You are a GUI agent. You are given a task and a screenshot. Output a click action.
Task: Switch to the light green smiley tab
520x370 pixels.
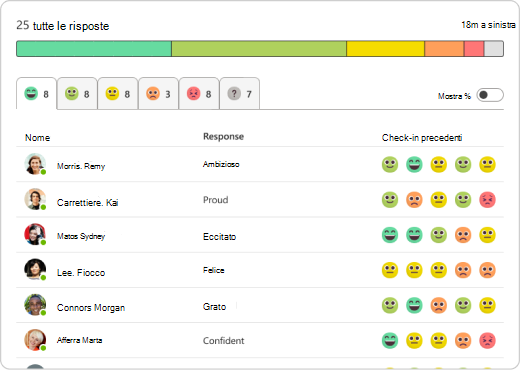pyautogui.click(x=77, y=94)
